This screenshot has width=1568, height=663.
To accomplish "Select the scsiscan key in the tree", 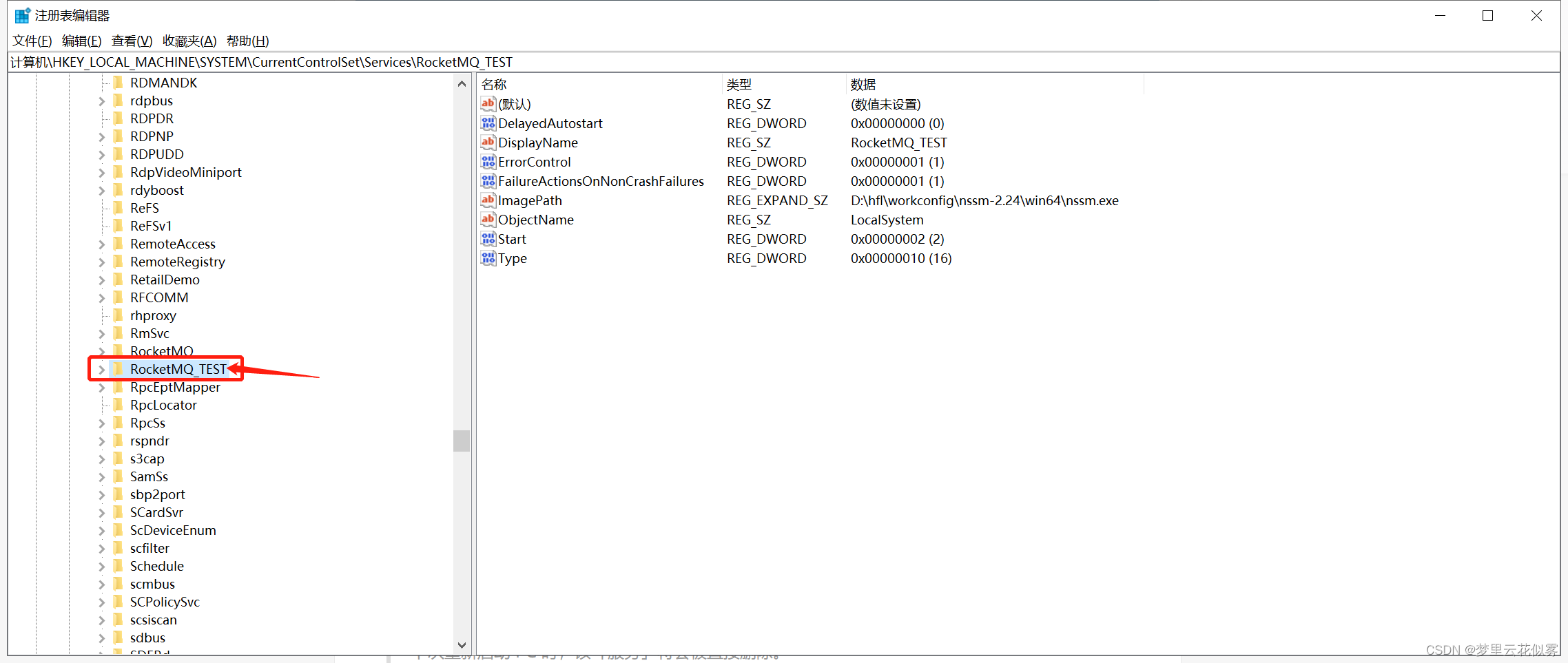I will 153,620.
